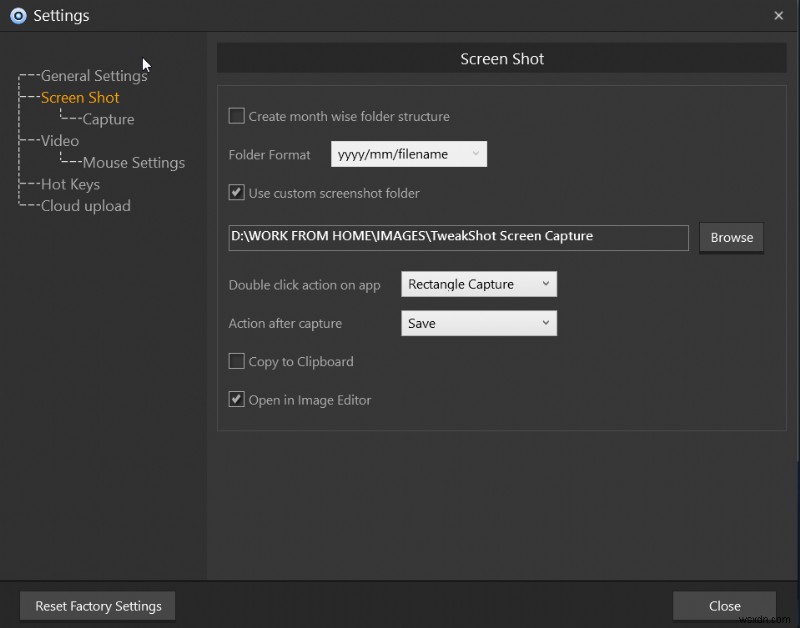The height and width of the screenshot is (628, 800).
Task: Open the Action after capture dropdown
Action: coord(478,323)
